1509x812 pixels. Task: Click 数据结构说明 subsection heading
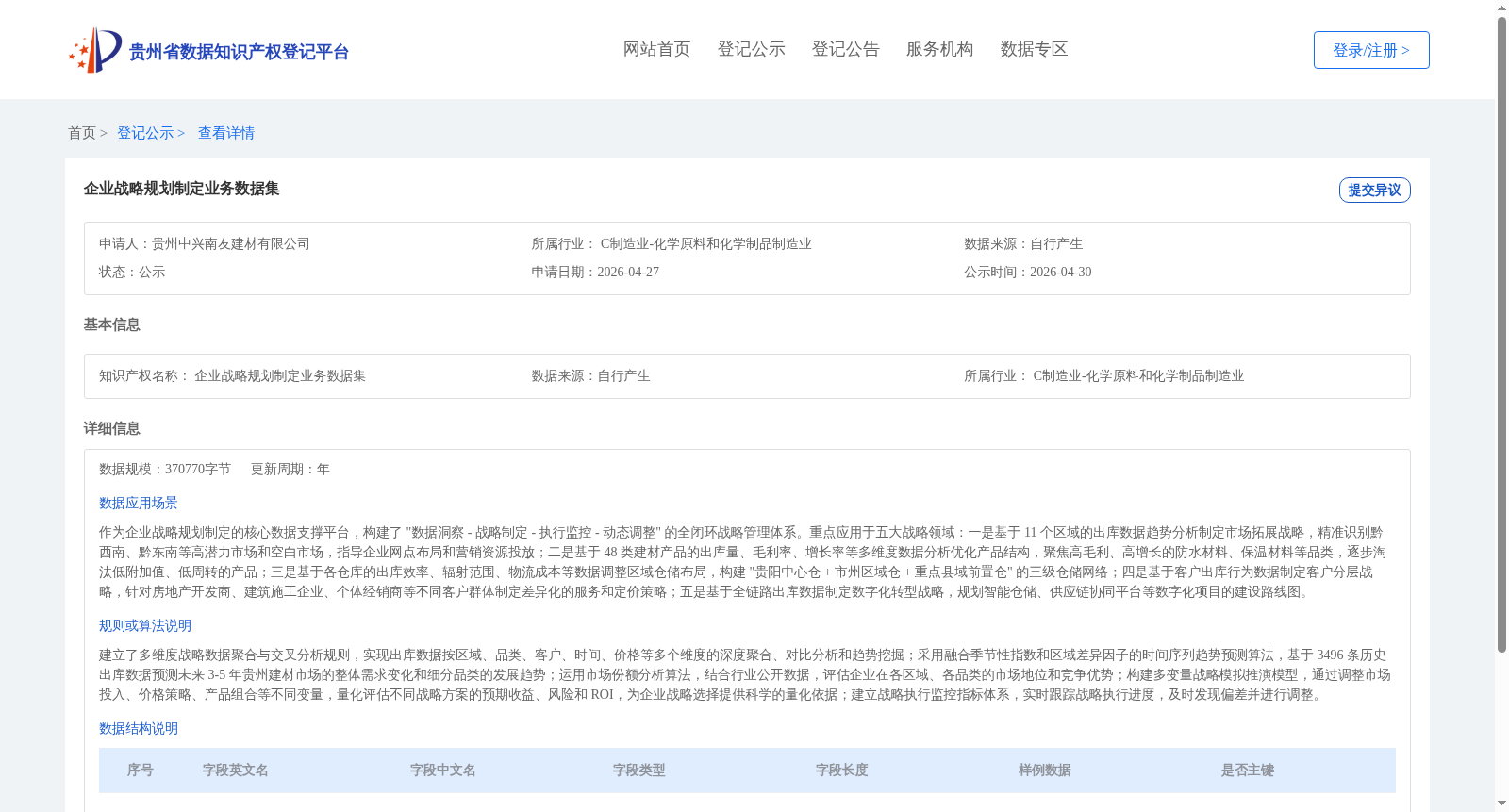coord(139,728)
